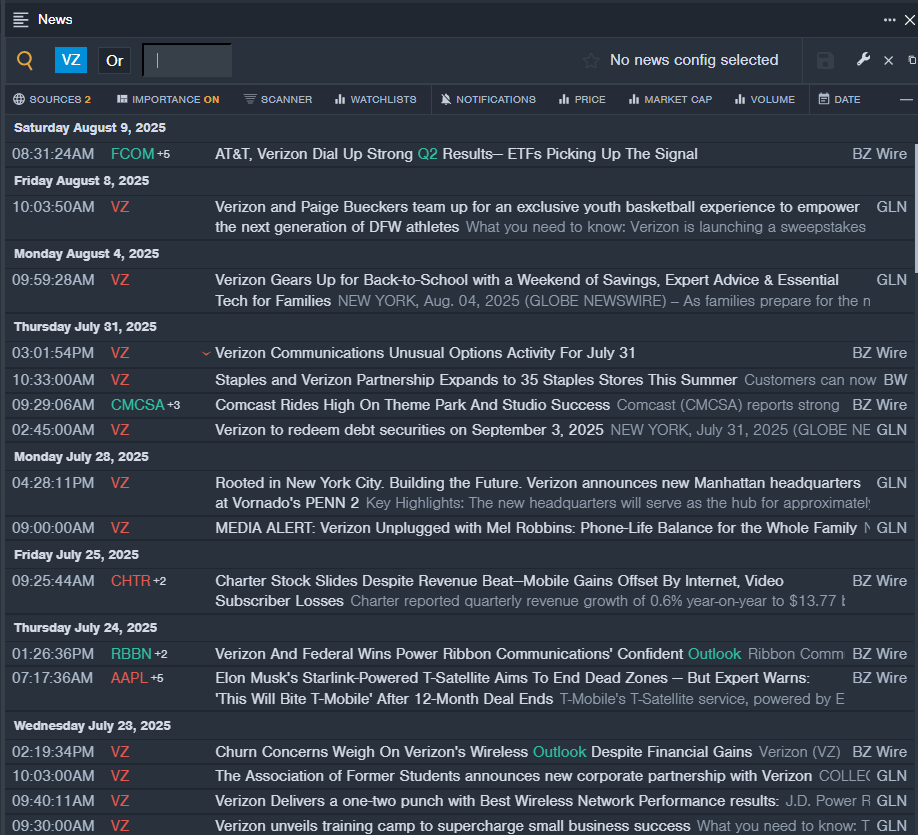Click the pop-out window icon
Screen dimensions: 918x835
[912, 60]
